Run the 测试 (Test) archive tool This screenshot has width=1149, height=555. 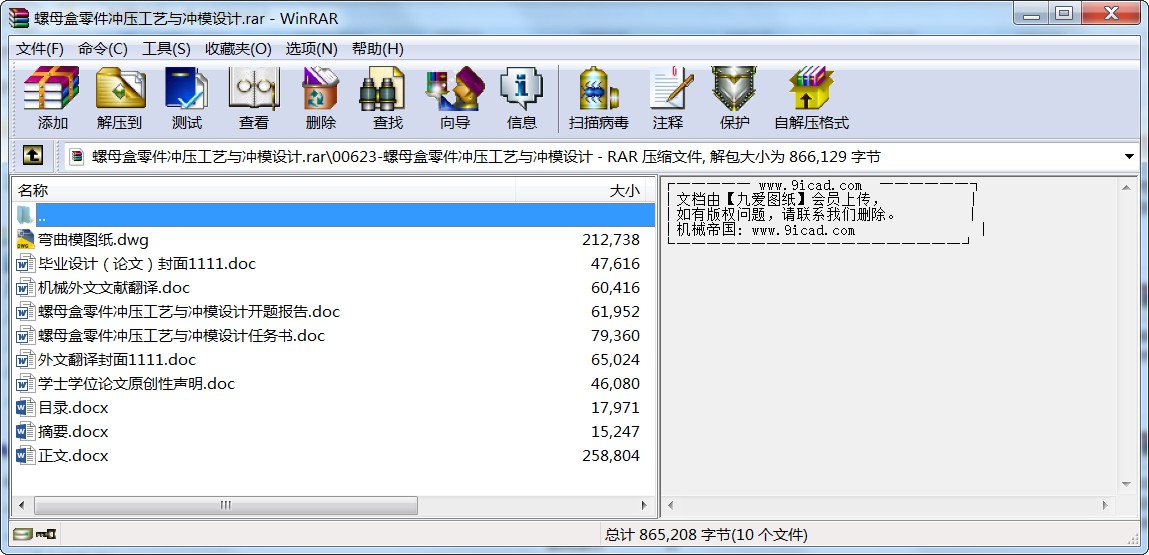click(x=186, y=98)
